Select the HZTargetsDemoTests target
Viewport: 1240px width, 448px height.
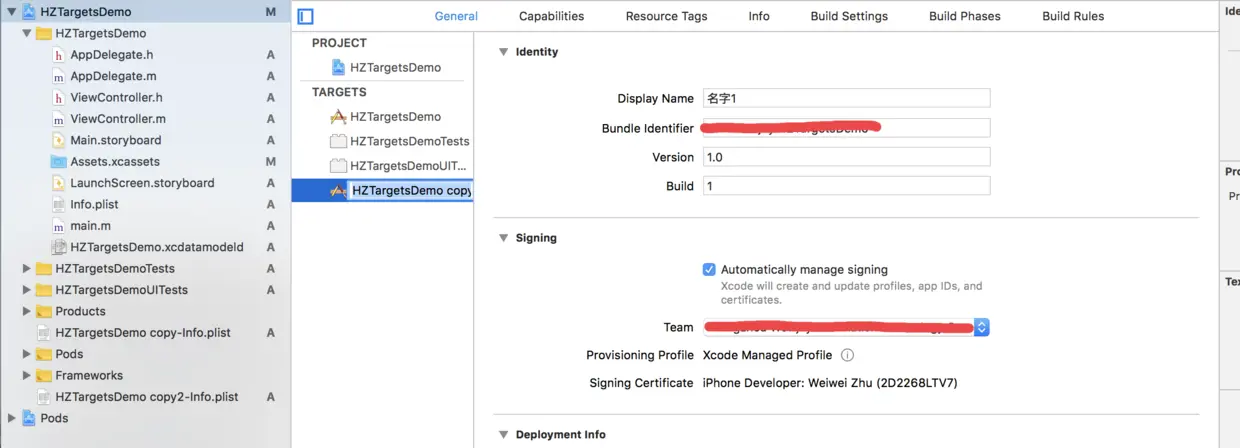pyautogui.click(x=409, y=141)
